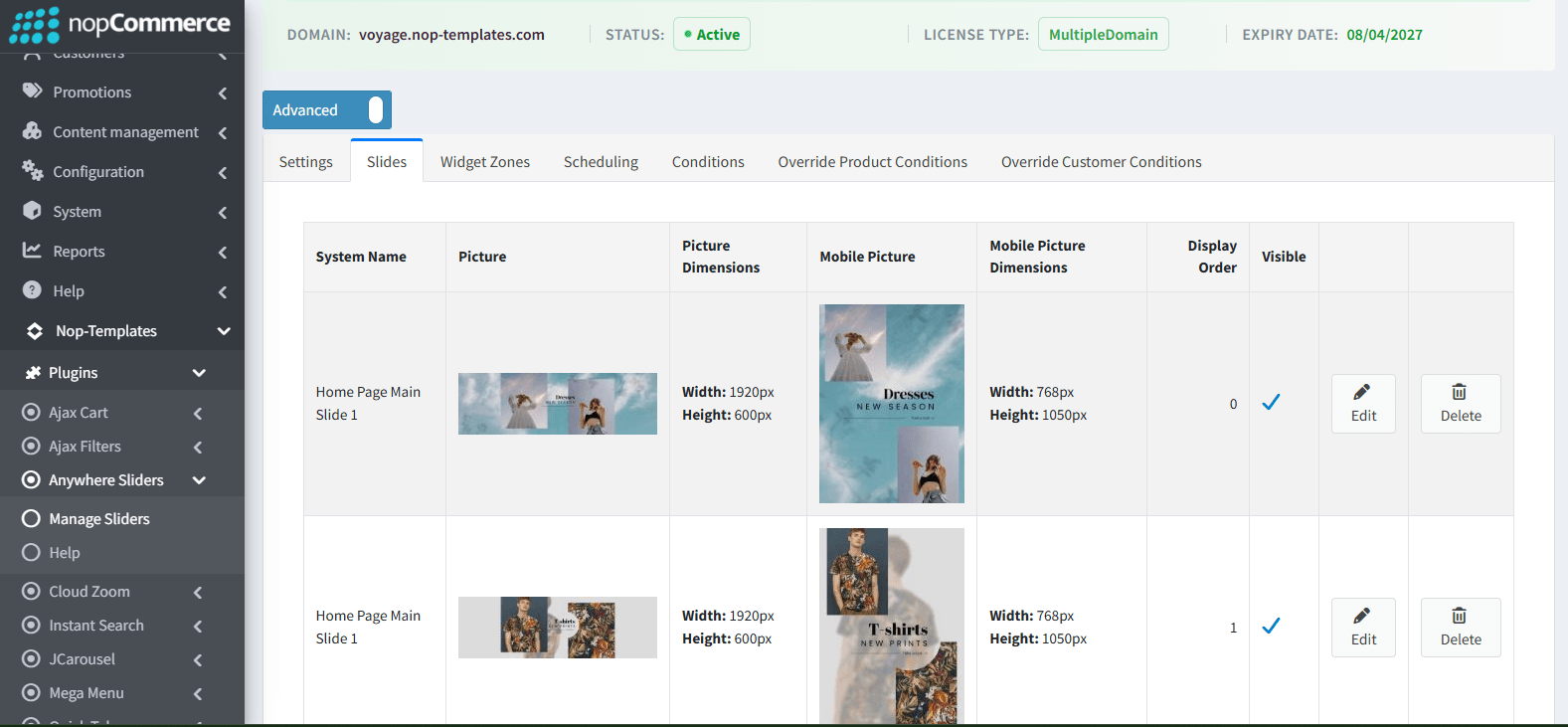Screen dimensions: 1568x727
Task: Click the Promotions tag icon
Action: tap(33, 91)
